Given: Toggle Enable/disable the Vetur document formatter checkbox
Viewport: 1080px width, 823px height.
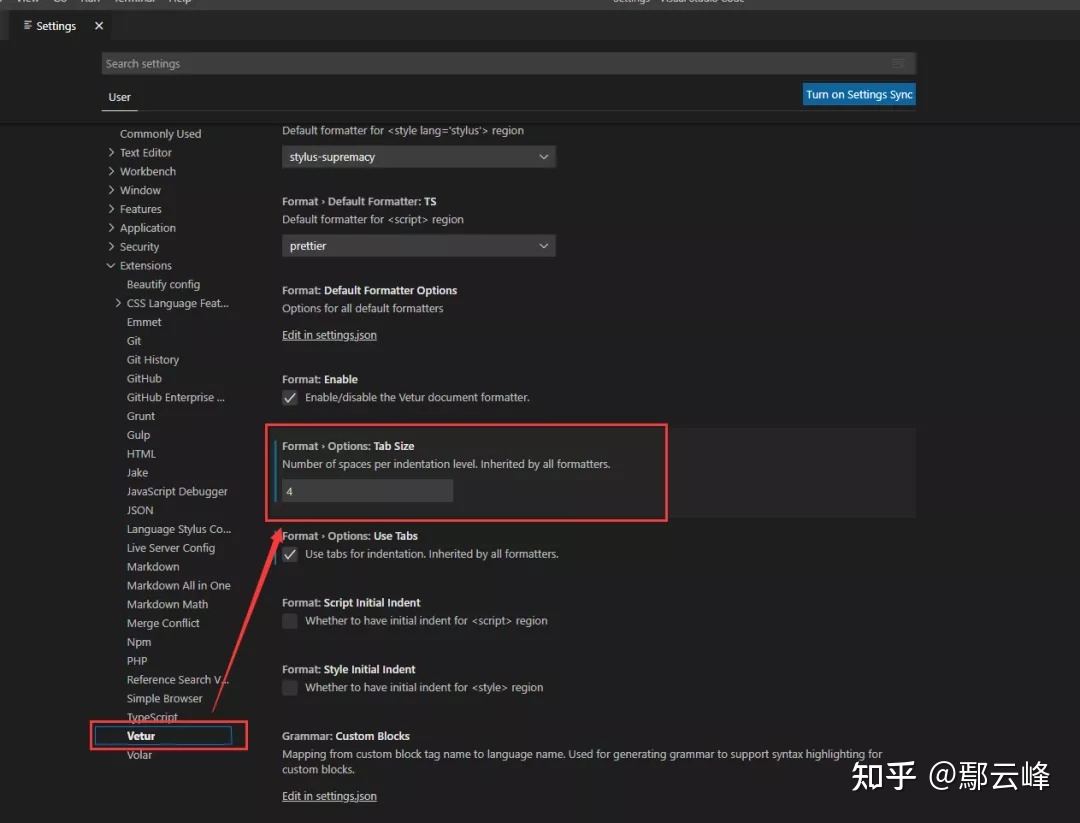Looking at the screenshot, I should click(x=290, y=397).
